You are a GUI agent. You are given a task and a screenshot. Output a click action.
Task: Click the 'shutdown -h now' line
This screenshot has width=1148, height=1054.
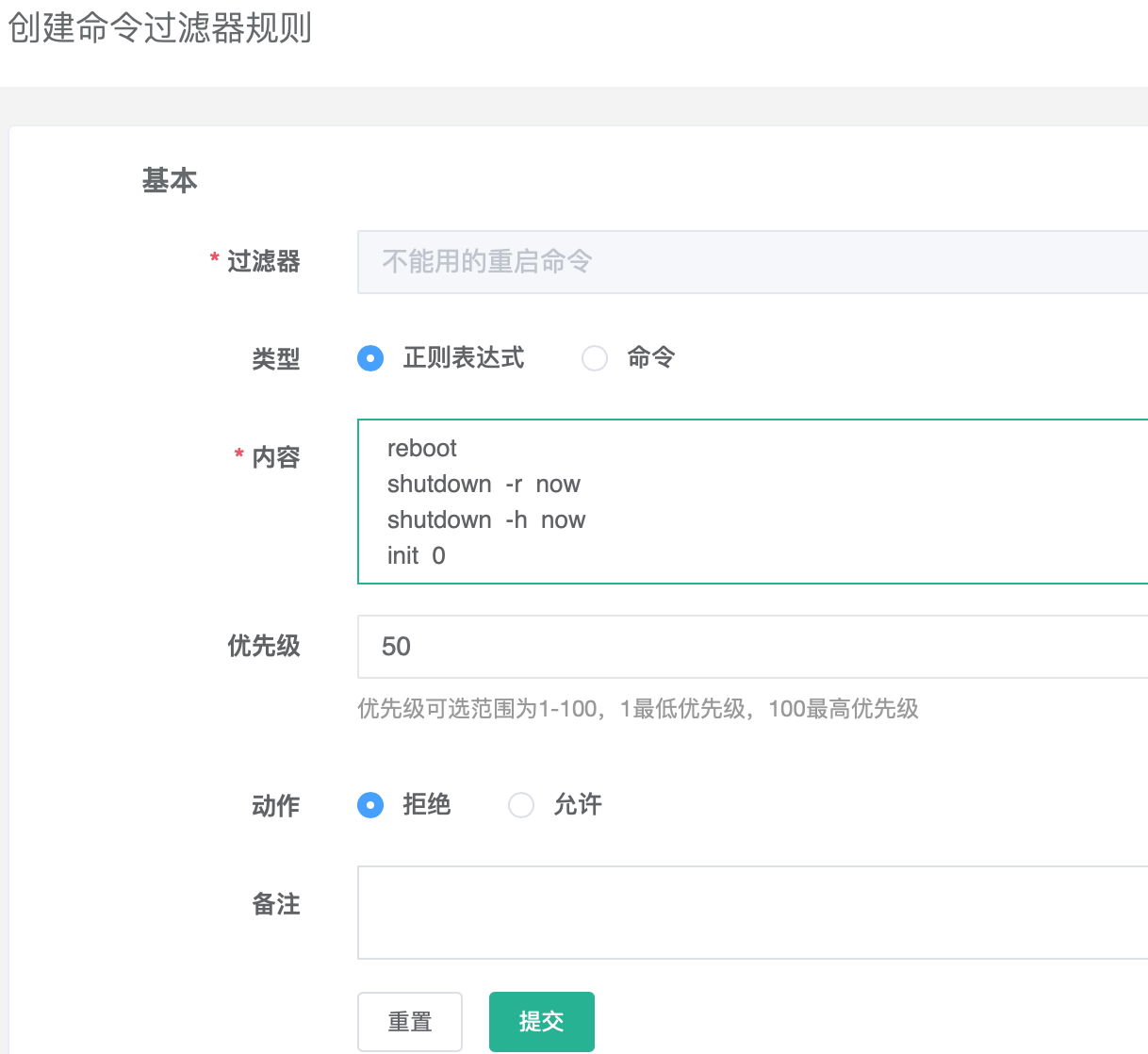pyautogui.click(x=486, y=520)
